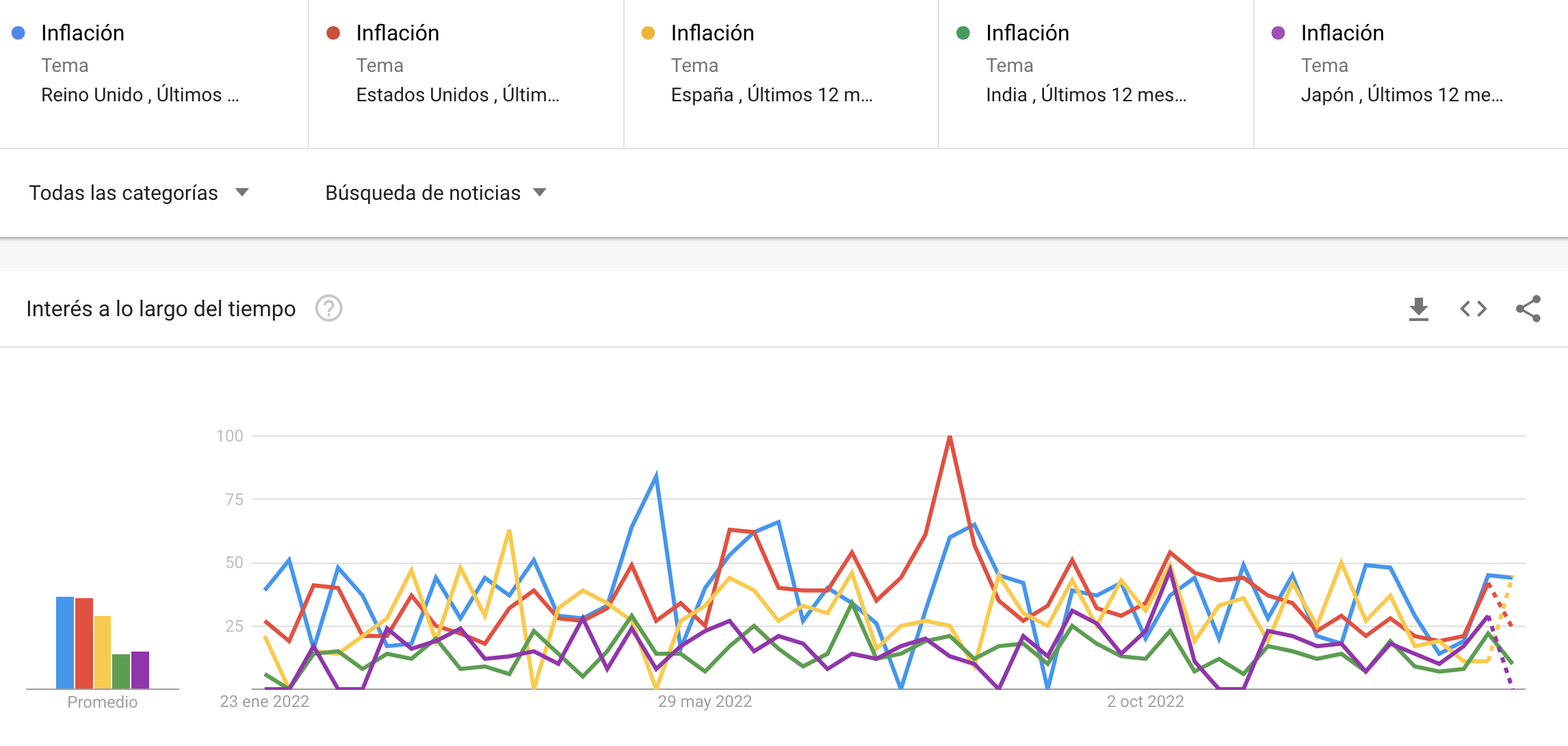Click the yellow dot for España

tap(648, 33)
